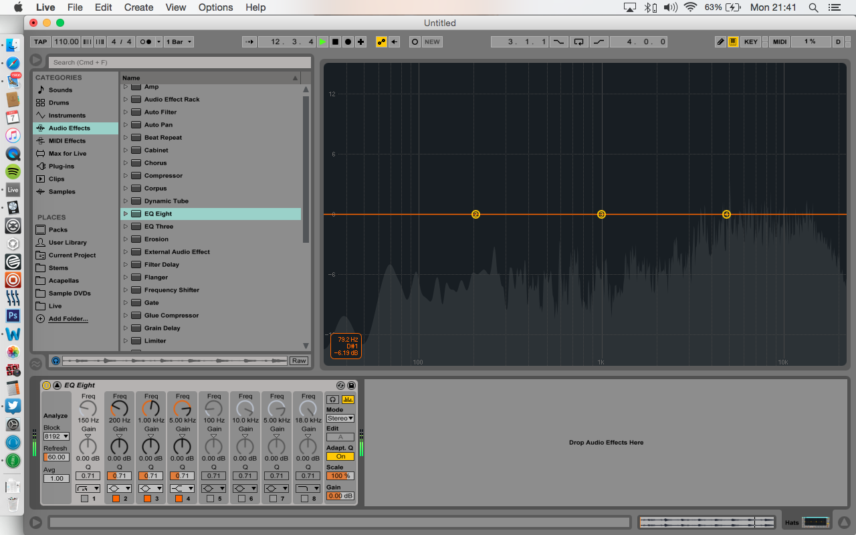
Task: Toggle EQ Eight audition headphones icon
Action: click(x=332, y=400)
